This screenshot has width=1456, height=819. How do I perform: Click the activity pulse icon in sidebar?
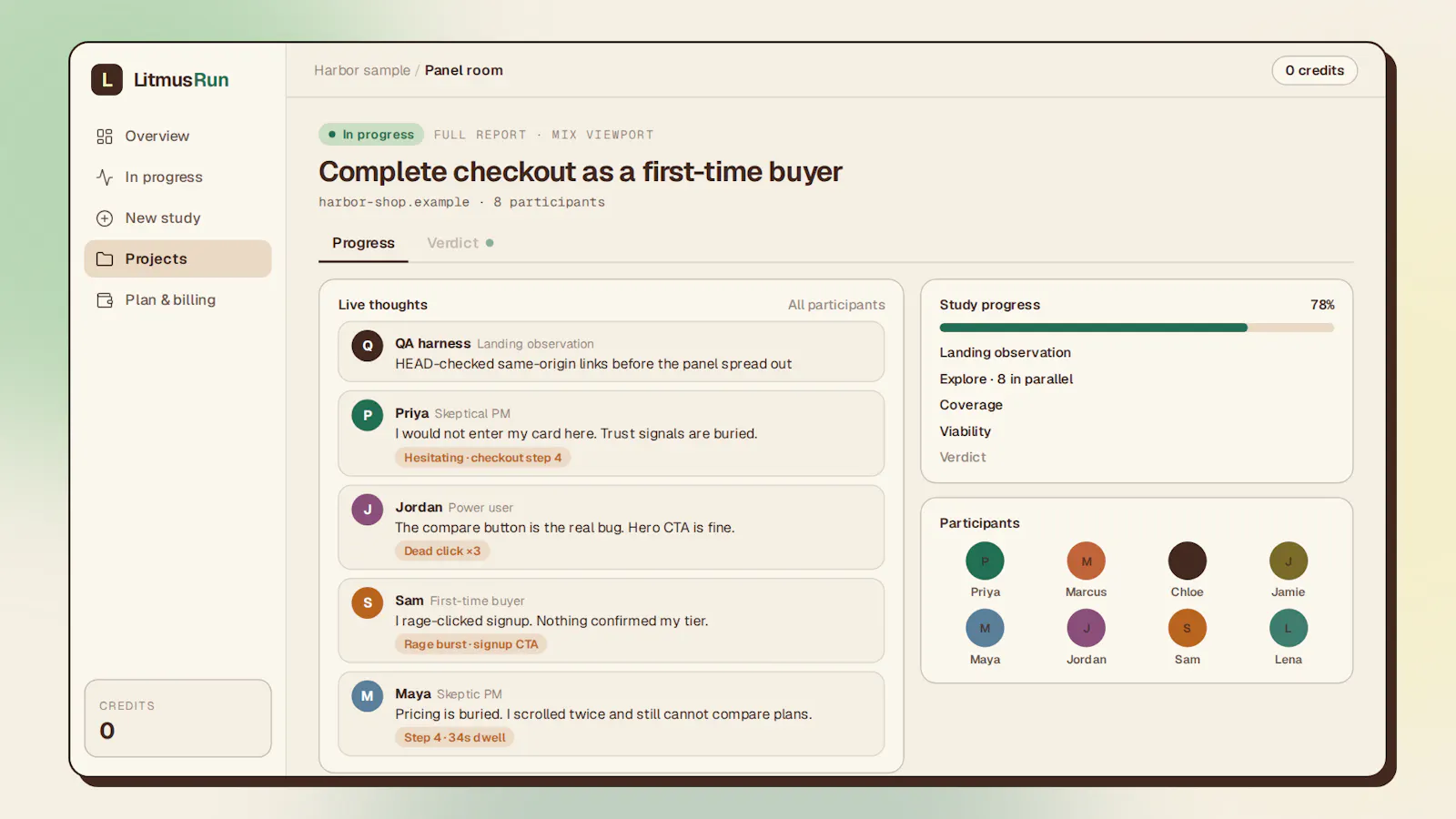(105, 177)
